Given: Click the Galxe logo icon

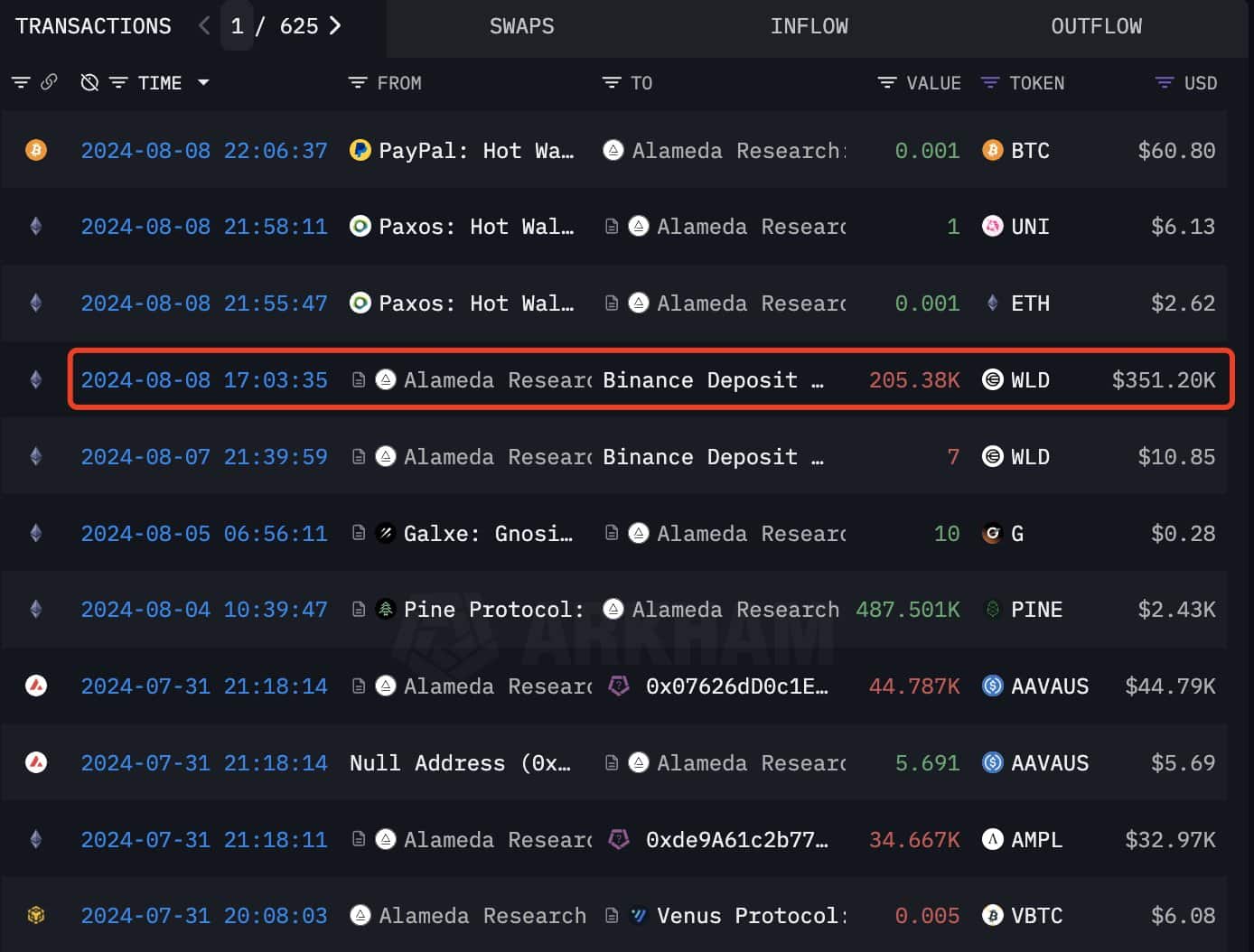Looking at the screenshot, I should click(x=386, y=533).
